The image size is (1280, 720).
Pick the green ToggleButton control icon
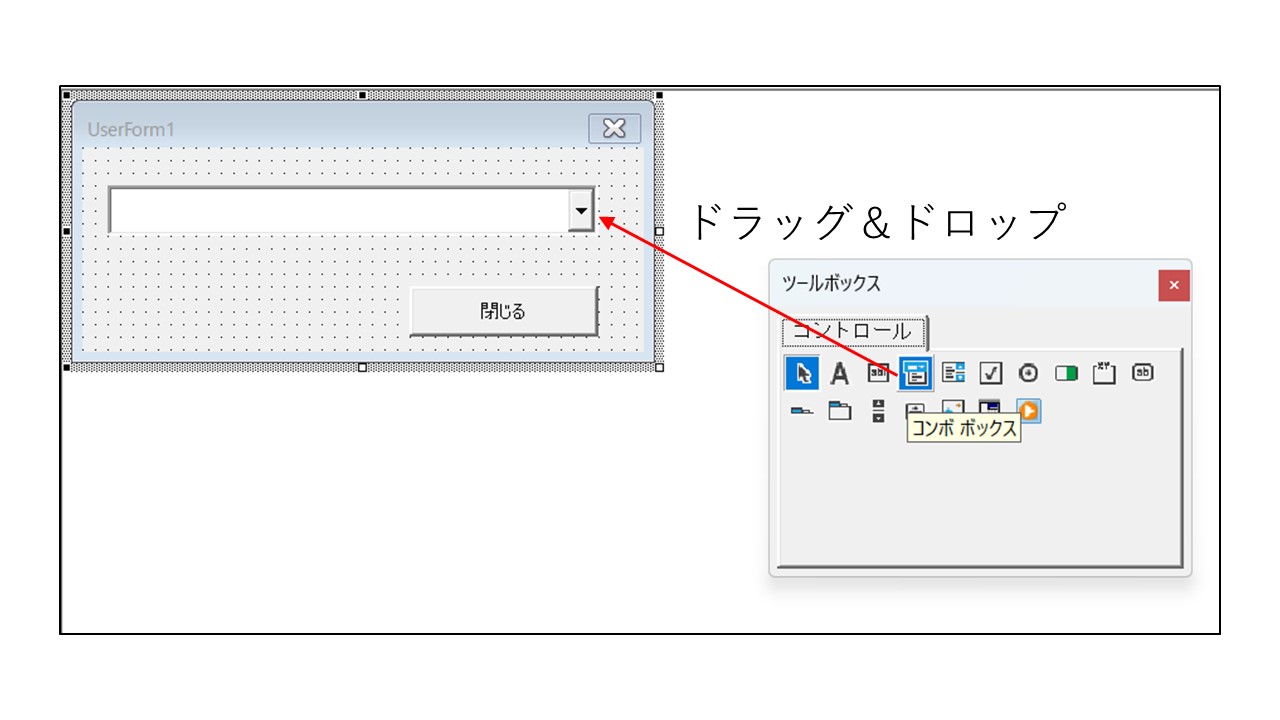pos(1066,373)
